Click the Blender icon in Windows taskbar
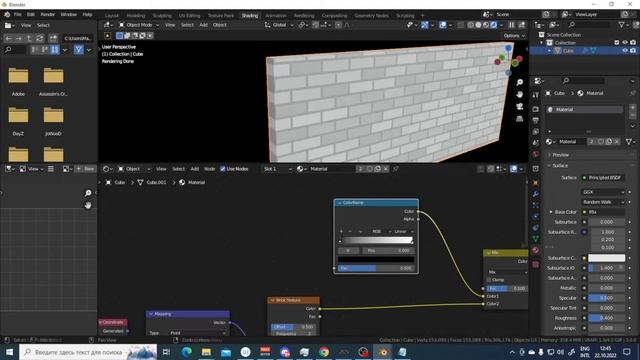 382,352
